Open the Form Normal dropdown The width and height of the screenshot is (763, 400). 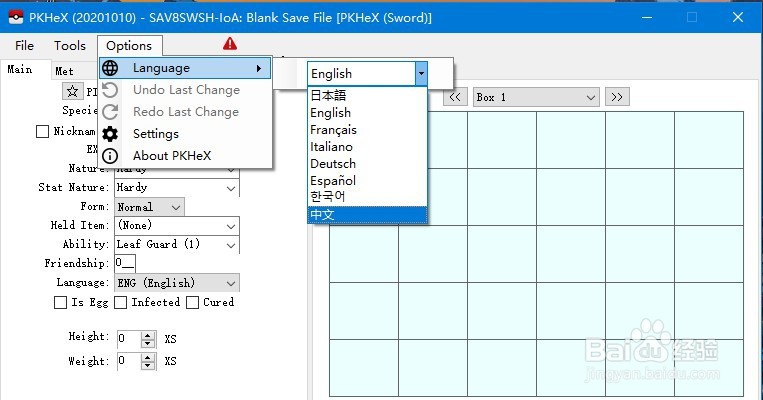[x=149, y=207]
